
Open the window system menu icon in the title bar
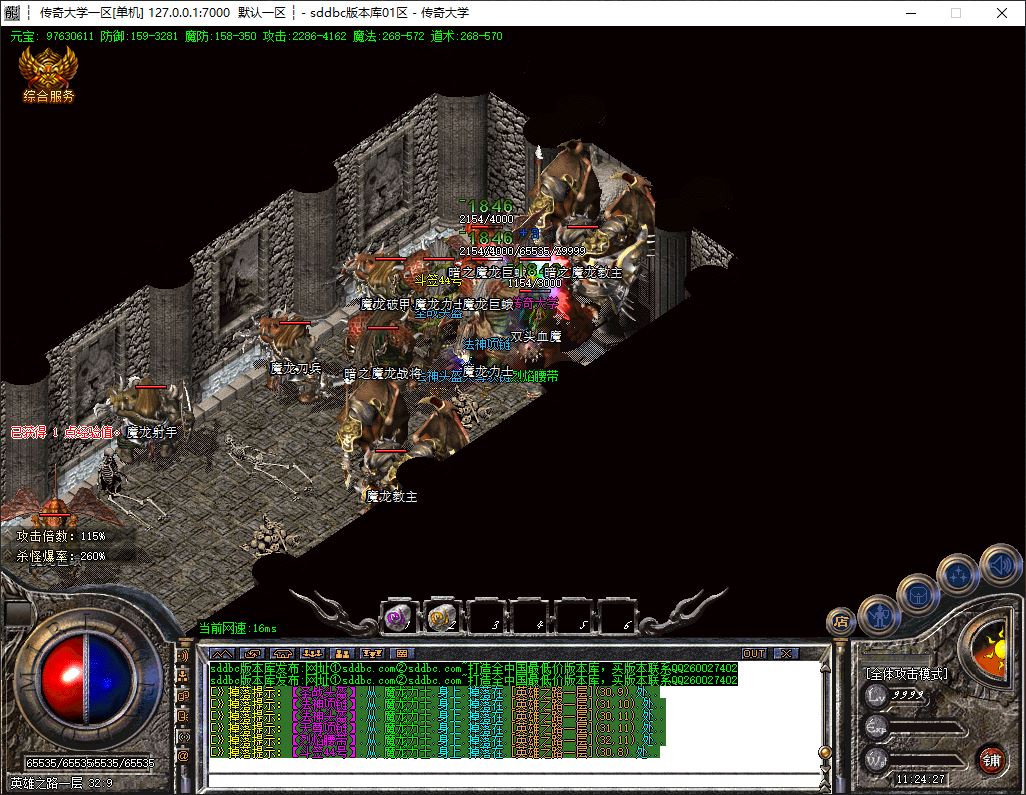coord(12,12)
